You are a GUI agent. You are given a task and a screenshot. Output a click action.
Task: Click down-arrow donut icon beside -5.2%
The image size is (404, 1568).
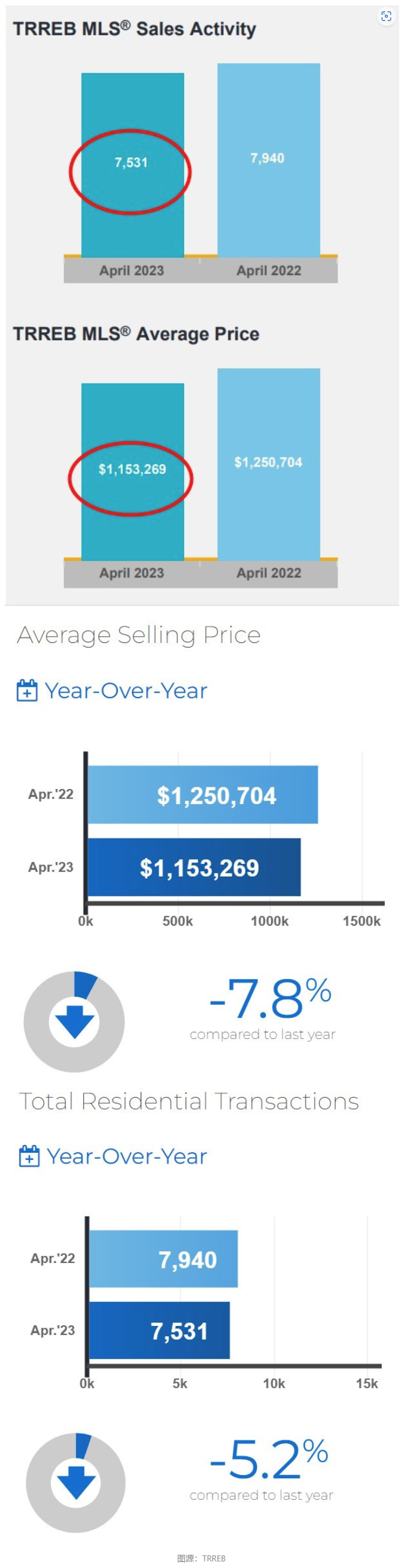(75, 1482)
